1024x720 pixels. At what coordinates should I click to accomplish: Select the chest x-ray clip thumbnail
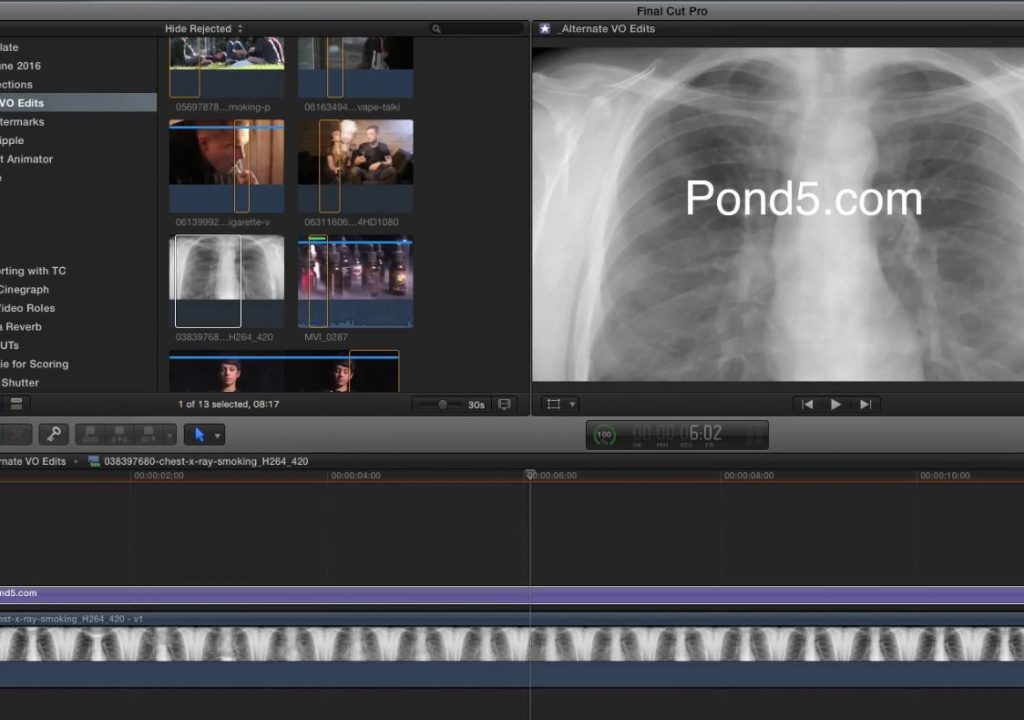[227, 281]
